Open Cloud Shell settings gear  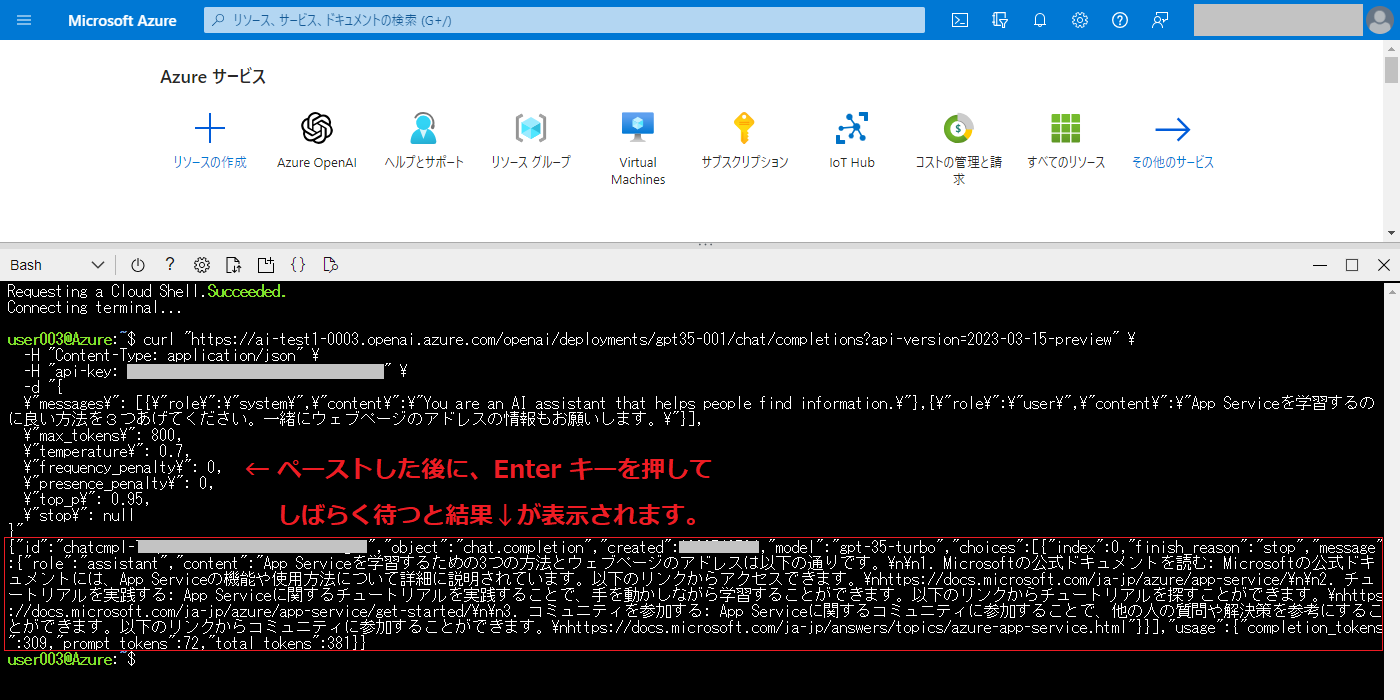pyautogui.click(x=202, y=265)
